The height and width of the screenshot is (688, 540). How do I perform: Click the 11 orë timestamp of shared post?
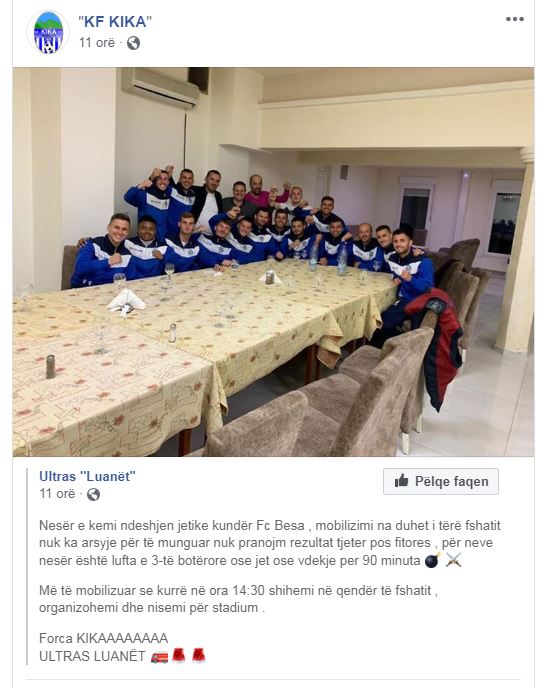coord(57,494)
